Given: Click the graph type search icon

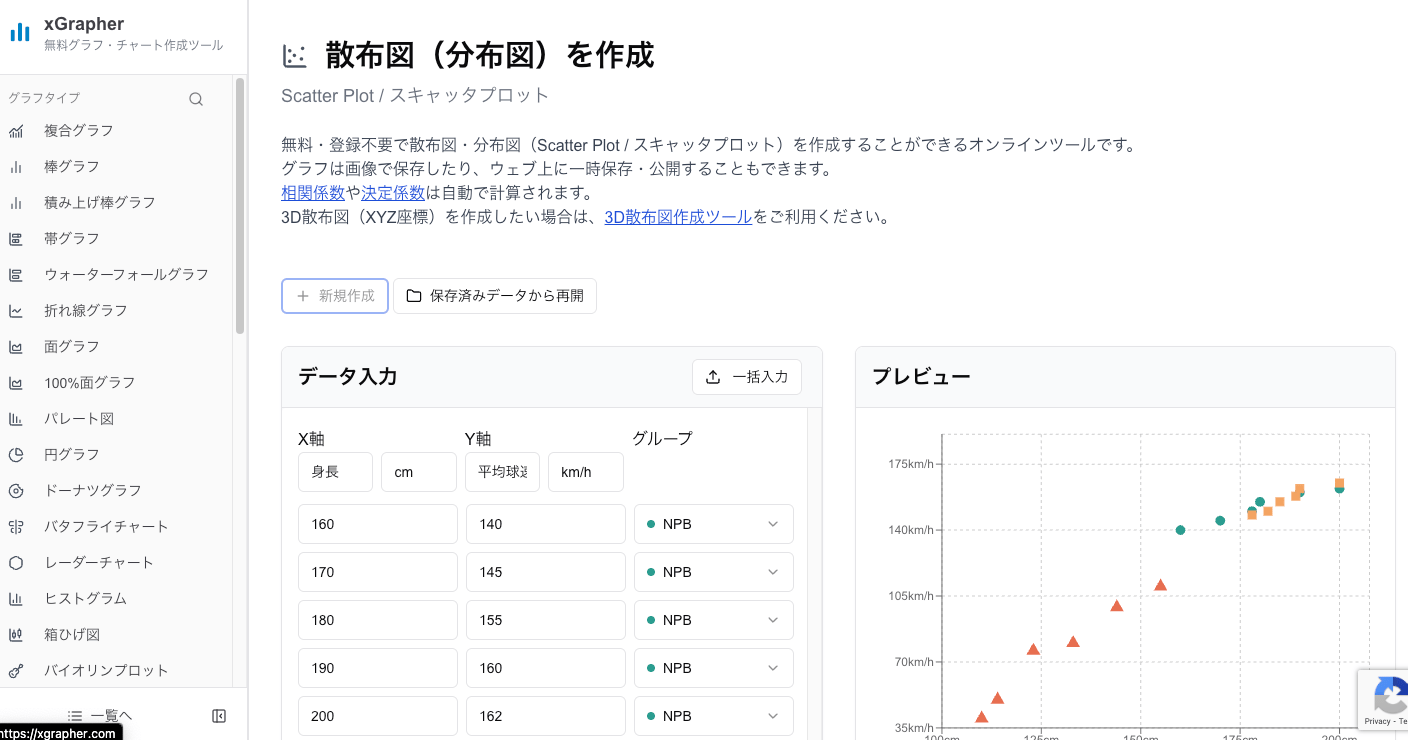Looking at the screenshot, I should [x=196, y=98].
